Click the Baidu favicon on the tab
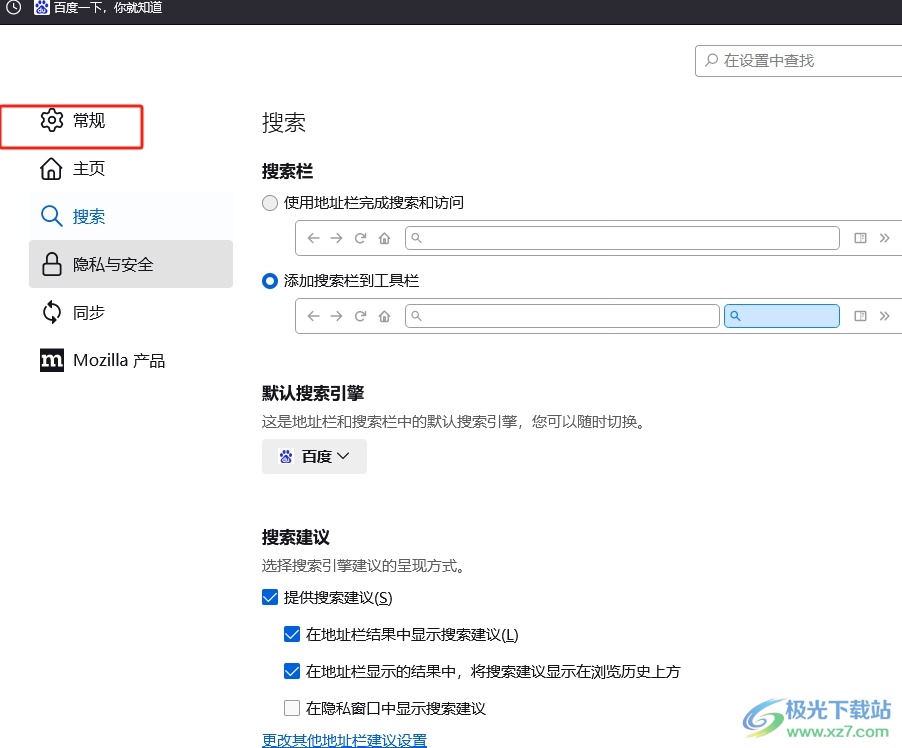The image size is (902, 748). (41, 7)
